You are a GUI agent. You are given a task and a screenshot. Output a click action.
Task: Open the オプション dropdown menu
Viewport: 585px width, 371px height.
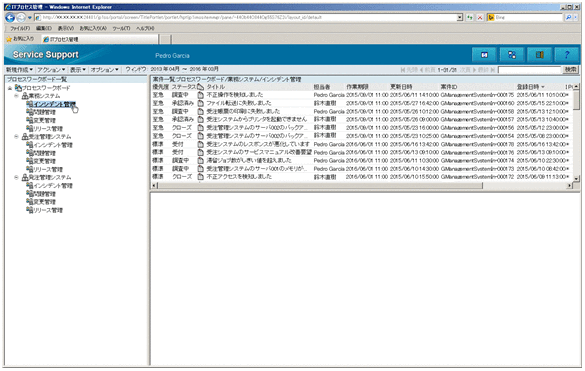point(104,69)
